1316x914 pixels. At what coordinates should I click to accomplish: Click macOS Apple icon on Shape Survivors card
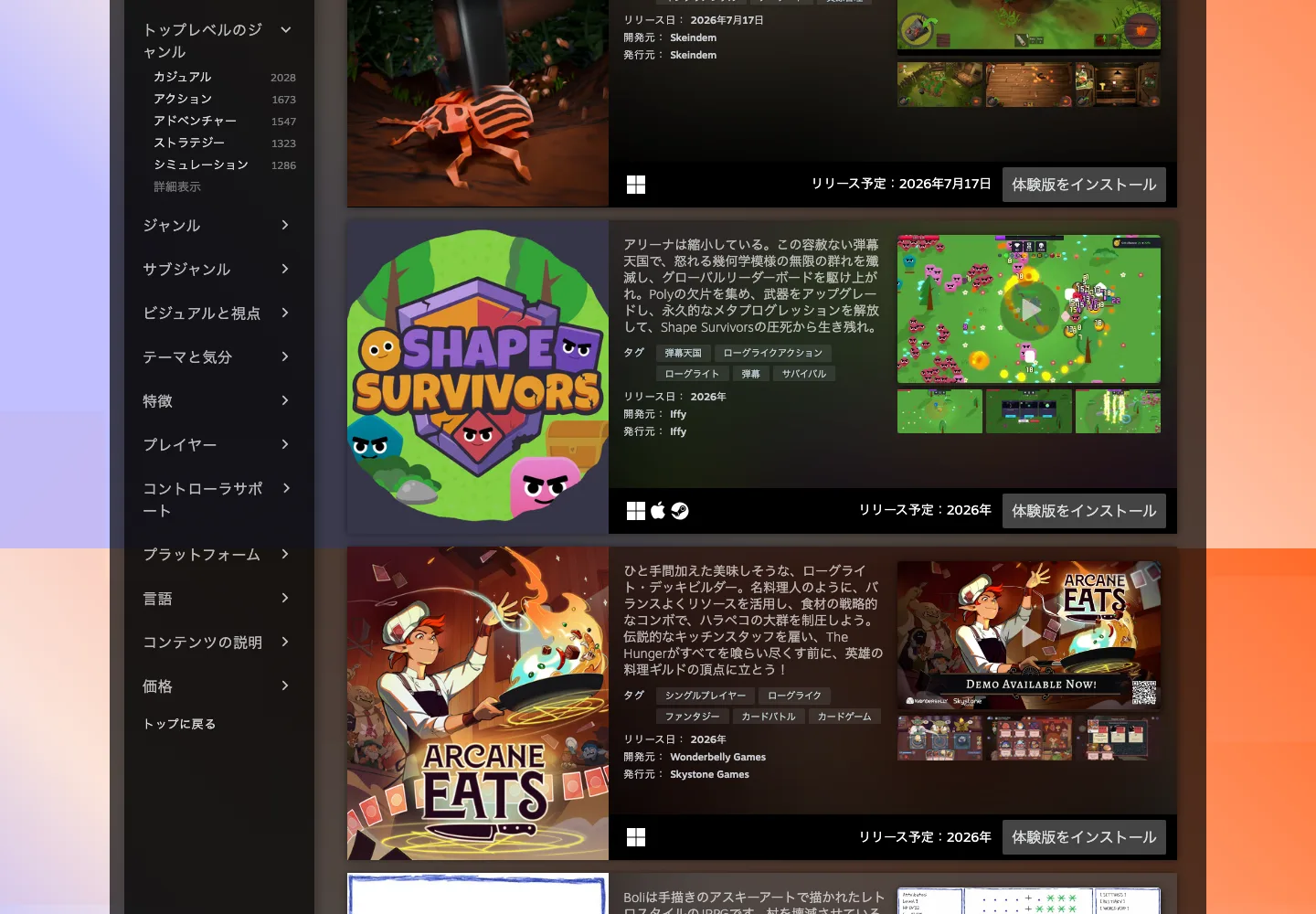point(658,511)
